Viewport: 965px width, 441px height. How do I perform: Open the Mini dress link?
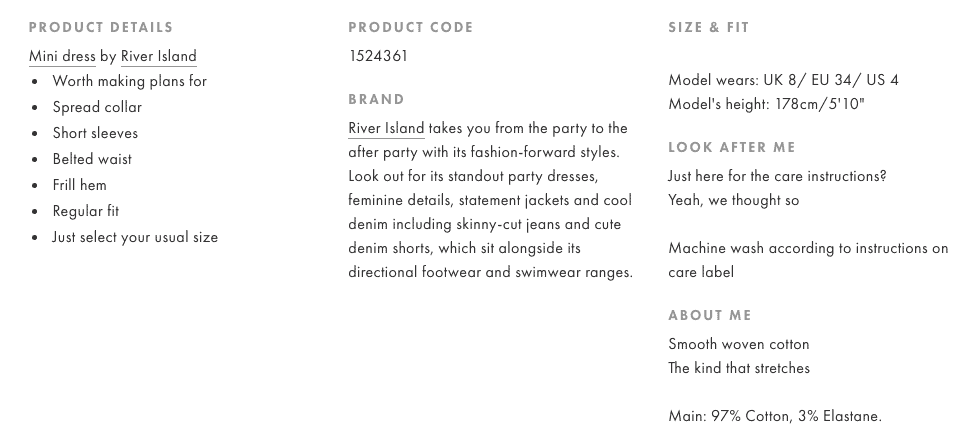click(x=62, y=56)
